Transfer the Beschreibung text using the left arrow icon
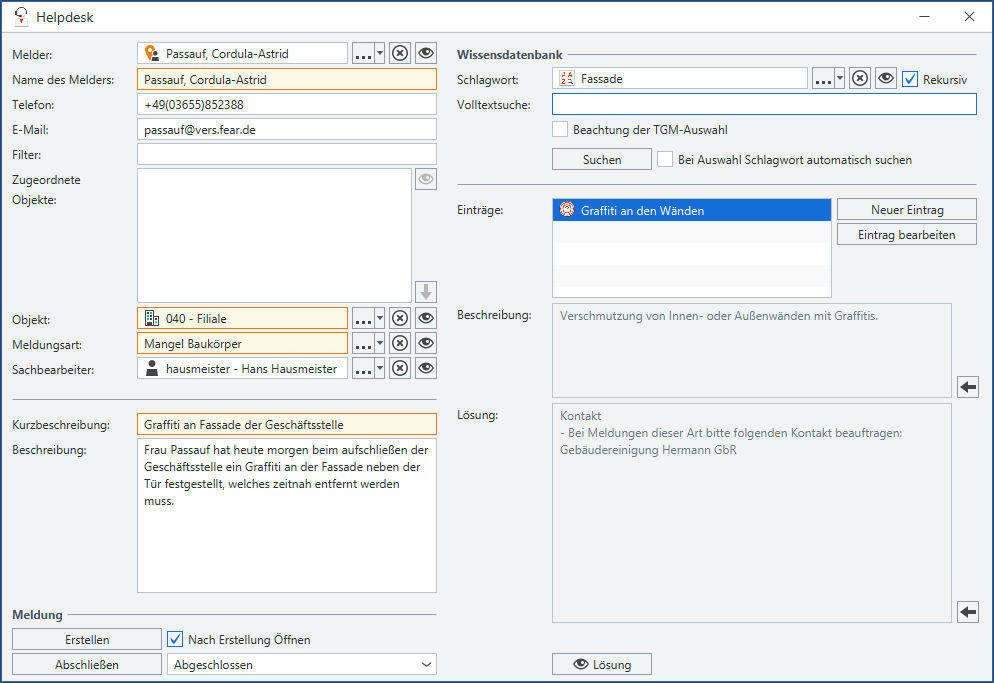Image resolution: width=994 pixels, height=683 pixels. [x=967, y=386]
